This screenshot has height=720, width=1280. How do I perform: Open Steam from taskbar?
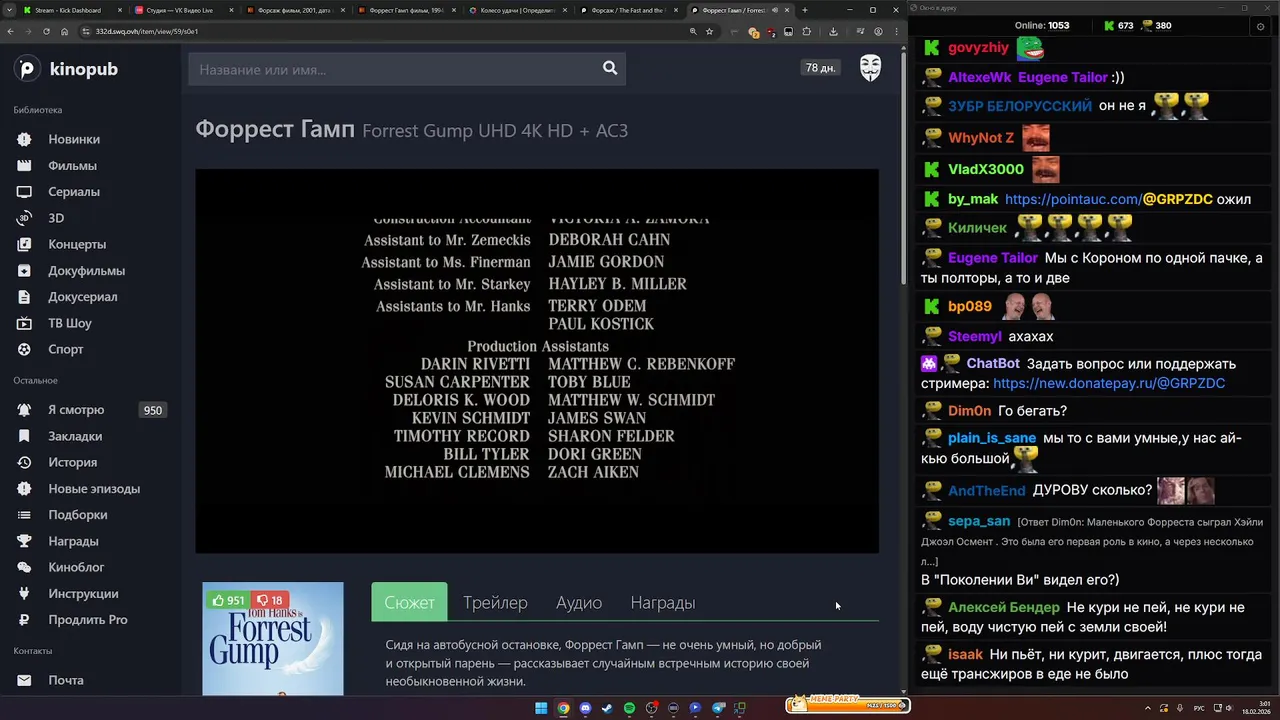pyautogui.click(x=607, y=708)
